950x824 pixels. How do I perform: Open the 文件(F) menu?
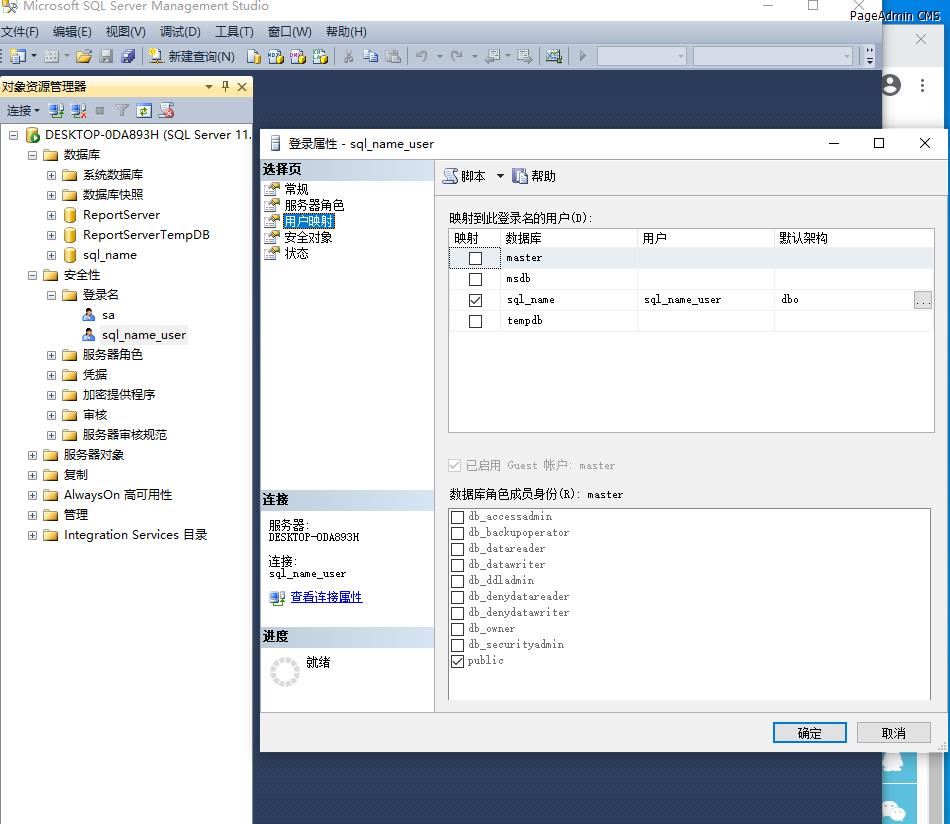coord(20,32)
